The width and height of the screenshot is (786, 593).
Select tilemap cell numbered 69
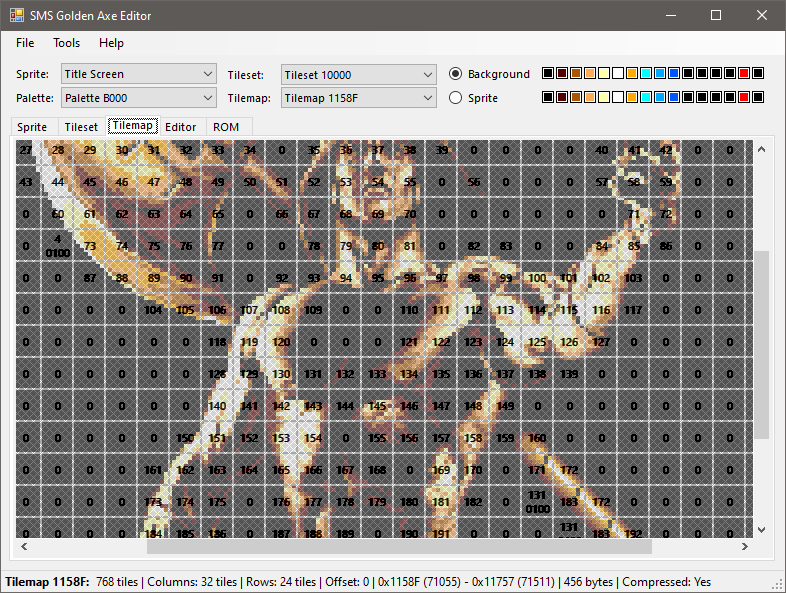[377, 214]
